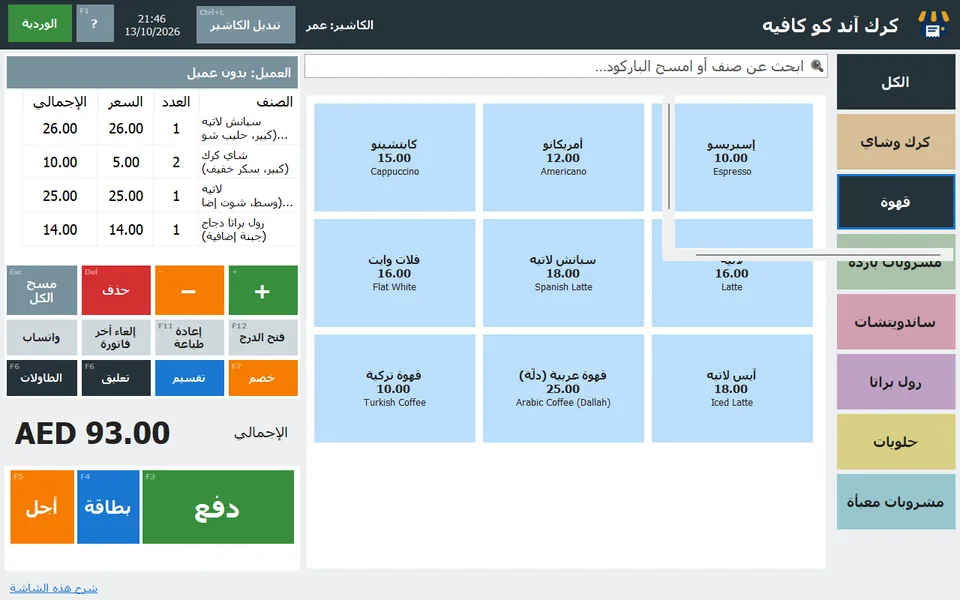
Task: Add Turkish Coffee to the order
Action: (394, 388)
